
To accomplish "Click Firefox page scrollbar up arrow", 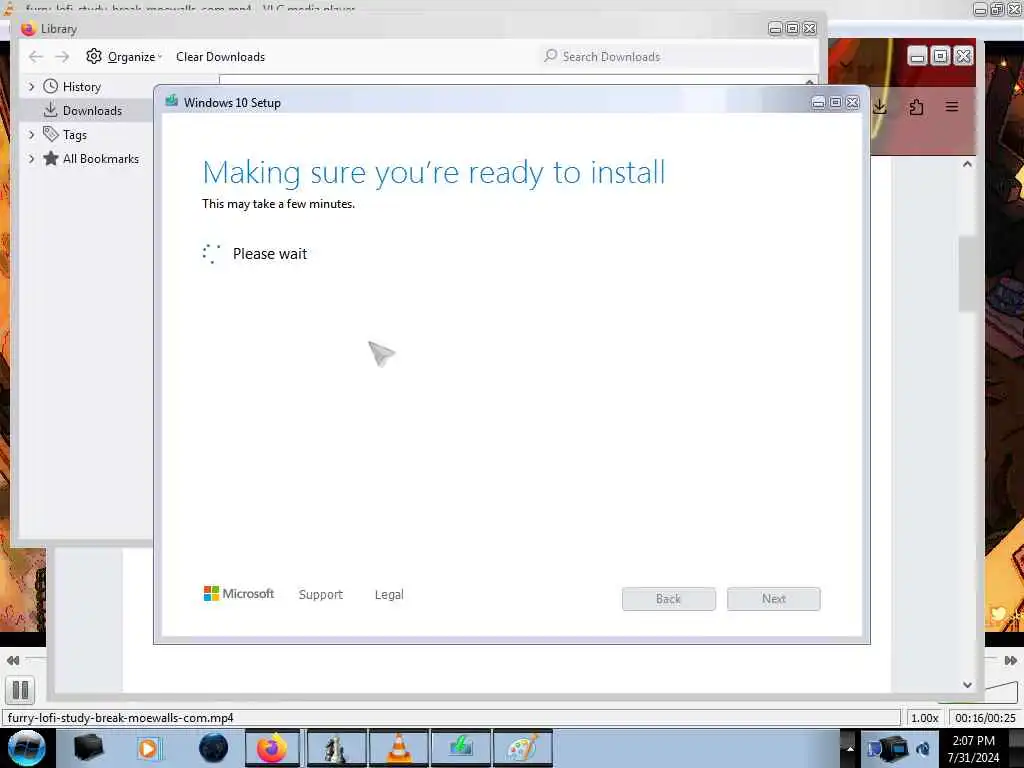I will point(967,164).
